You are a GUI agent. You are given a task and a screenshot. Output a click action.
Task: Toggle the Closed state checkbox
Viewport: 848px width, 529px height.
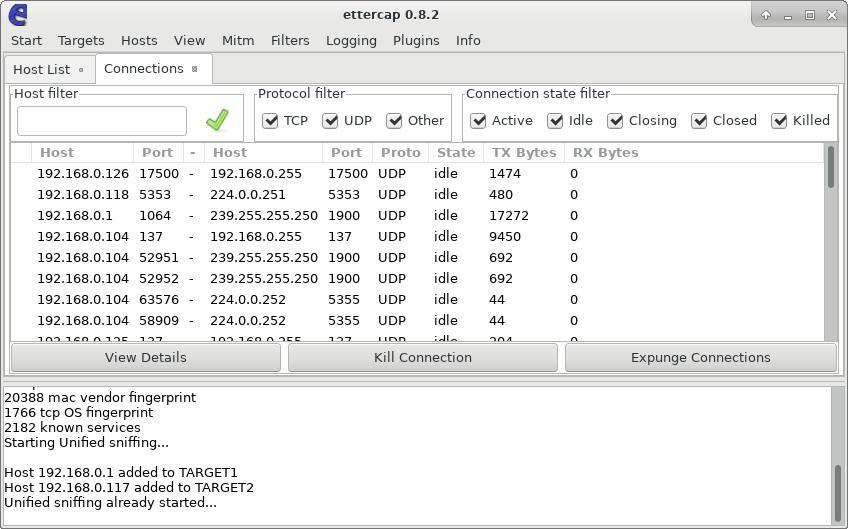point(699,121)
